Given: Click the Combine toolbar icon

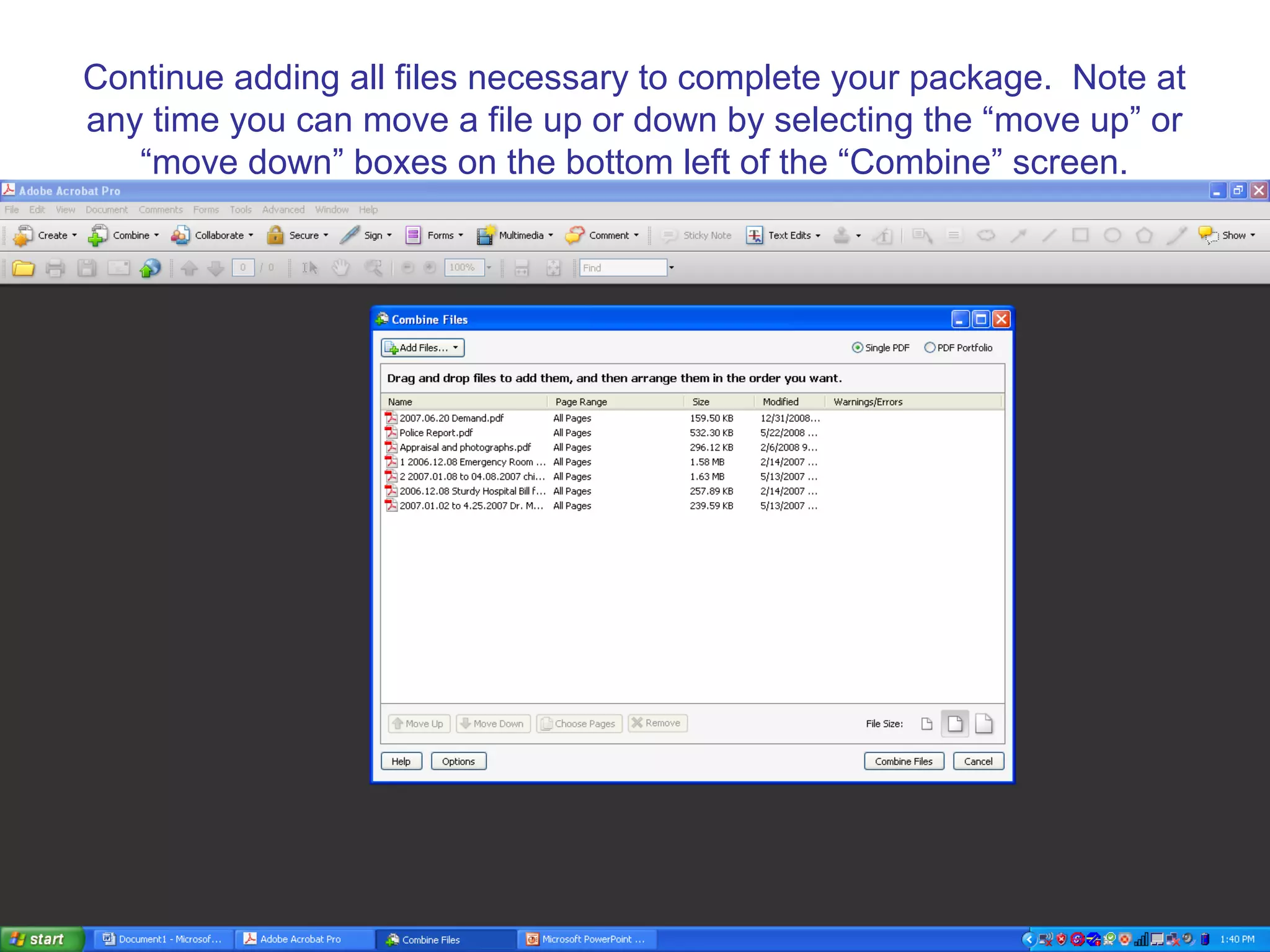Looking at the screenshot, I should pos(97,236).
